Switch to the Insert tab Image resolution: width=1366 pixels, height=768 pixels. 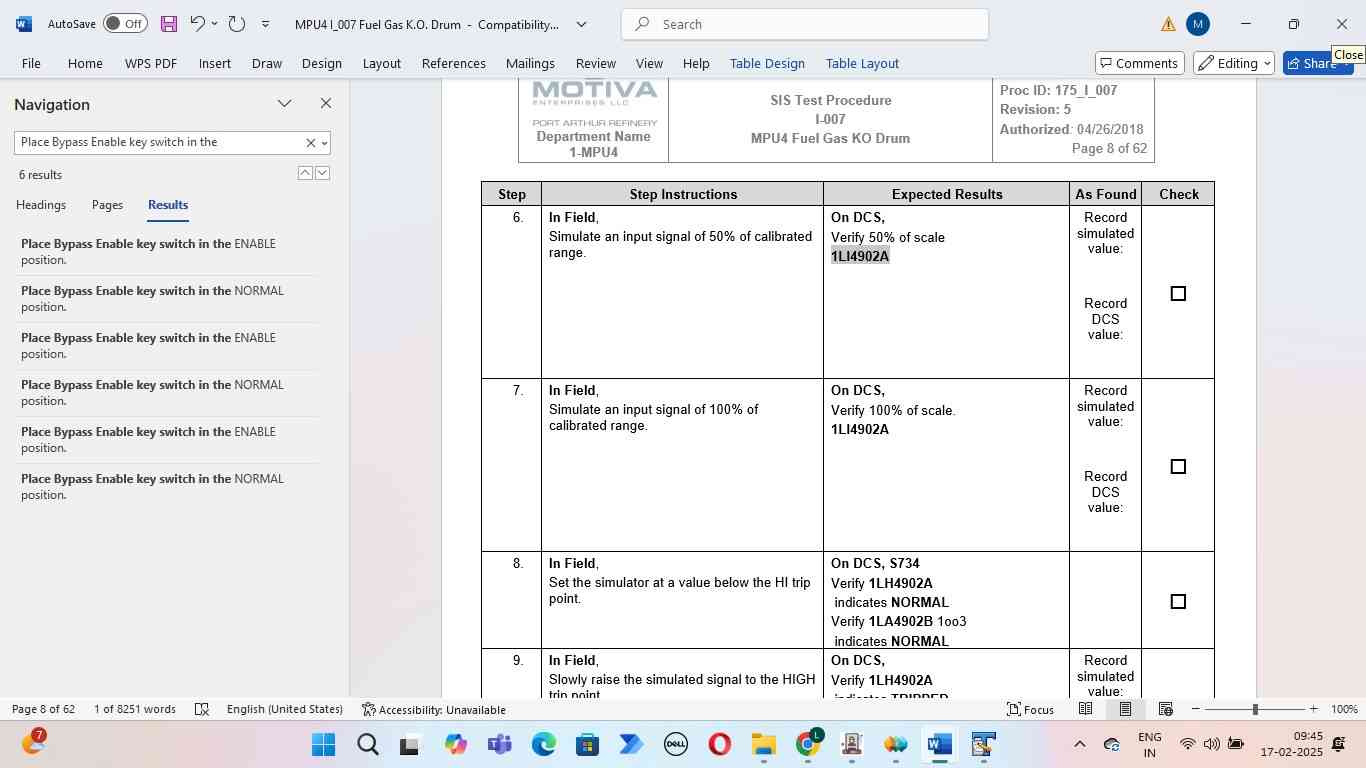214,63
